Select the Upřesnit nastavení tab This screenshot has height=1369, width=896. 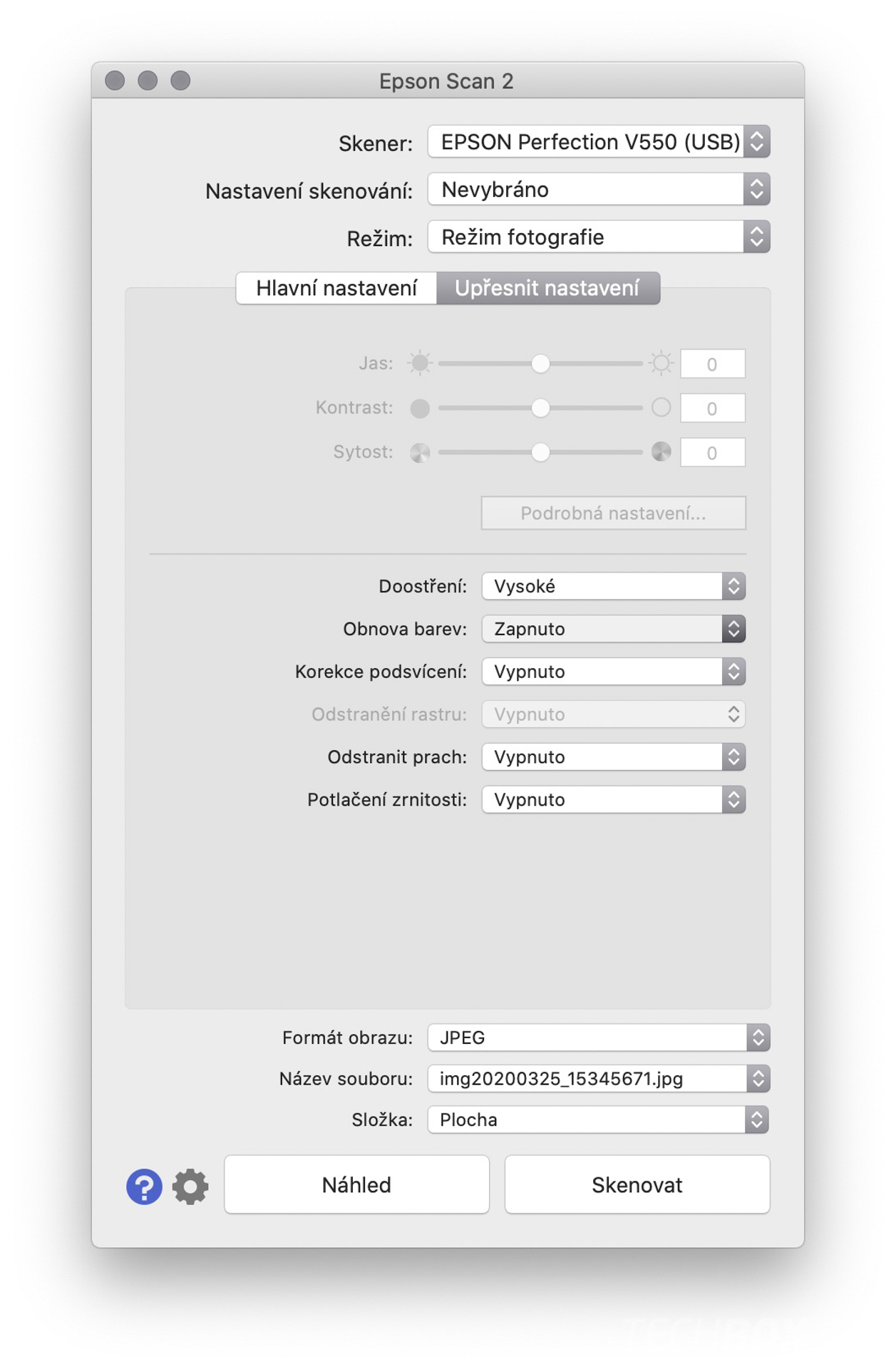(547, 288)
